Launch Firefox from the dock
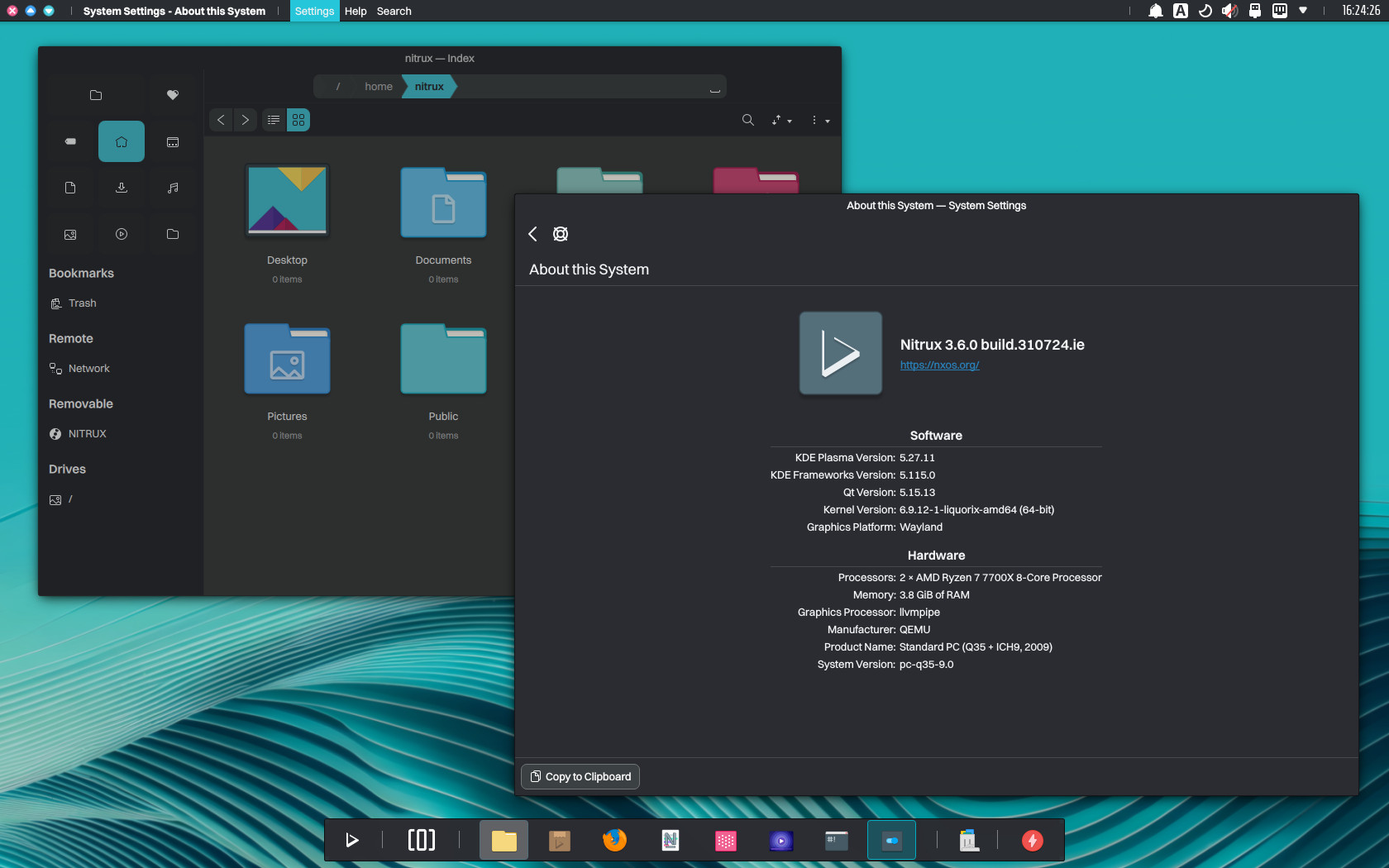The height and width of the screenshot is (868, 1389). (x=615, y=841)
